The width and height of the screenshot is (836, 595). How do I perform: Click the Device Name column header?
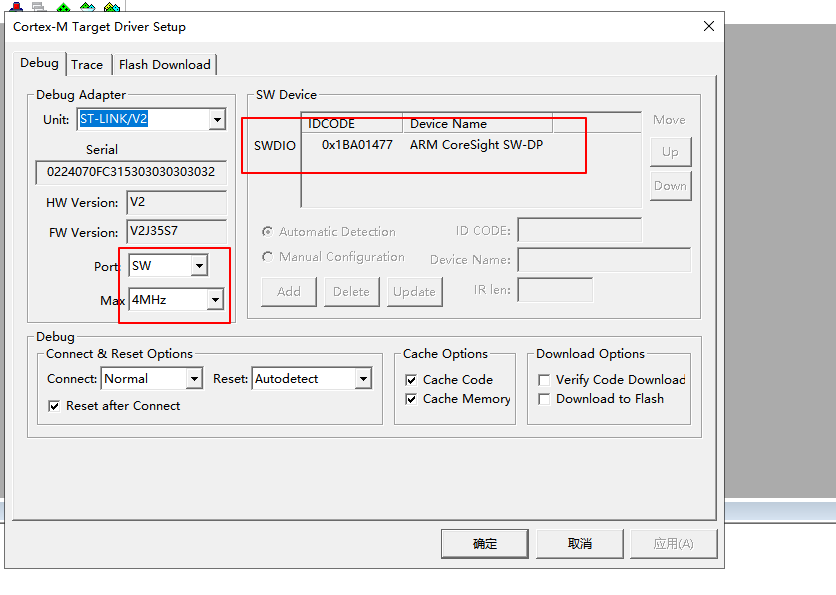pyautogui.click(x=478, y=124)
